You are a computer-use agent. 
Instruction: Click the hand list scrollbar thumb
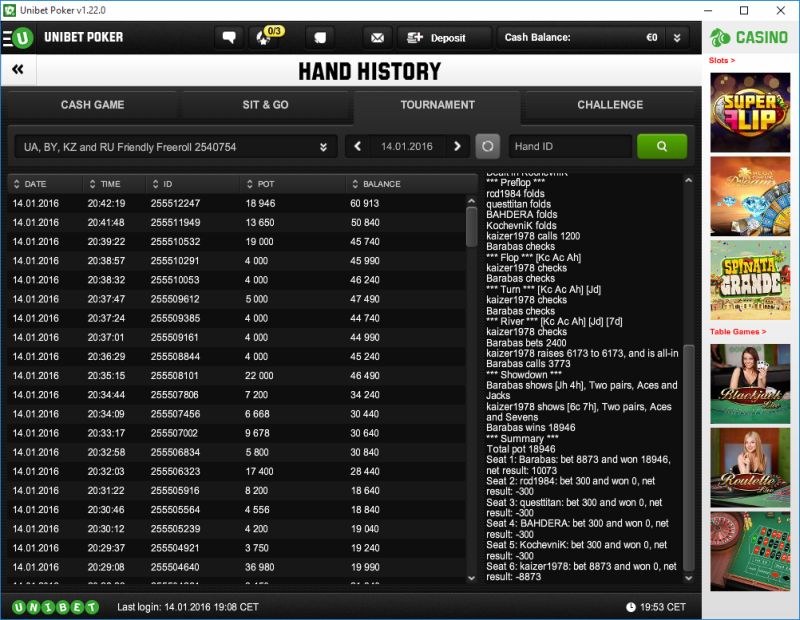point(471,227)
